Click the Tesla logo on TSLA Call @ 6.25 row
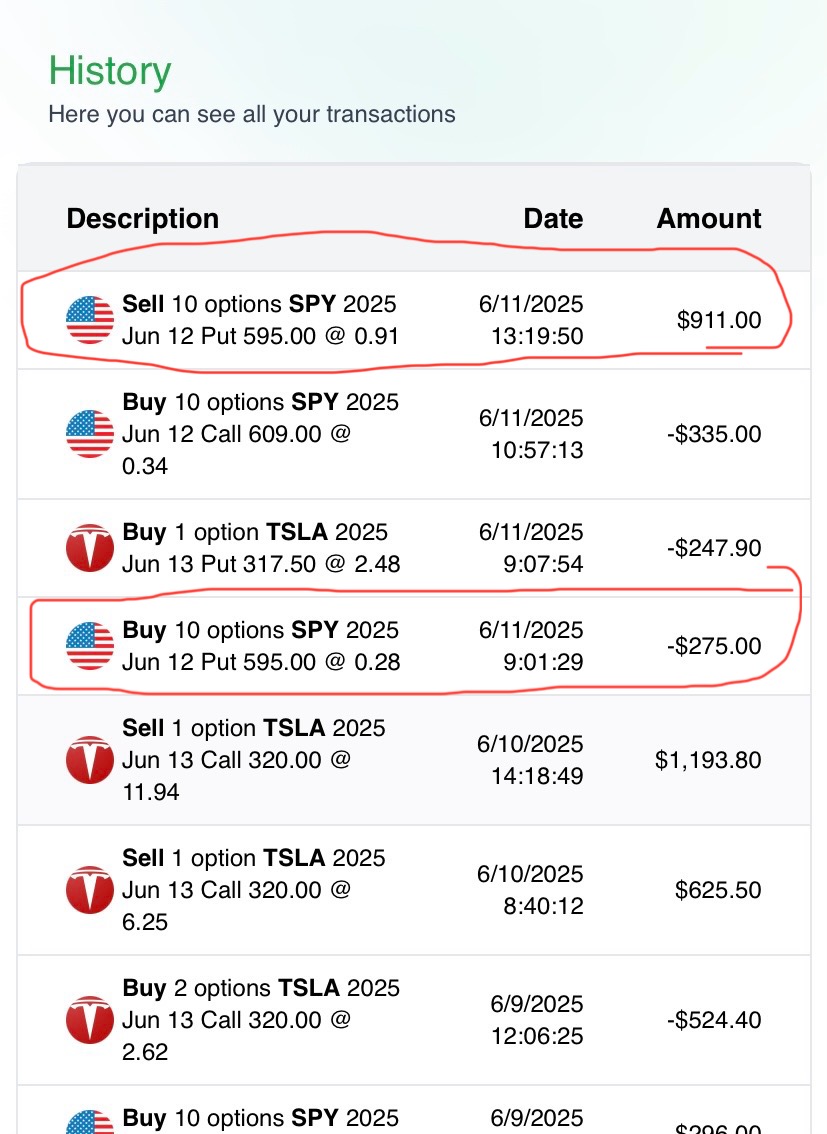 point(90,890)
